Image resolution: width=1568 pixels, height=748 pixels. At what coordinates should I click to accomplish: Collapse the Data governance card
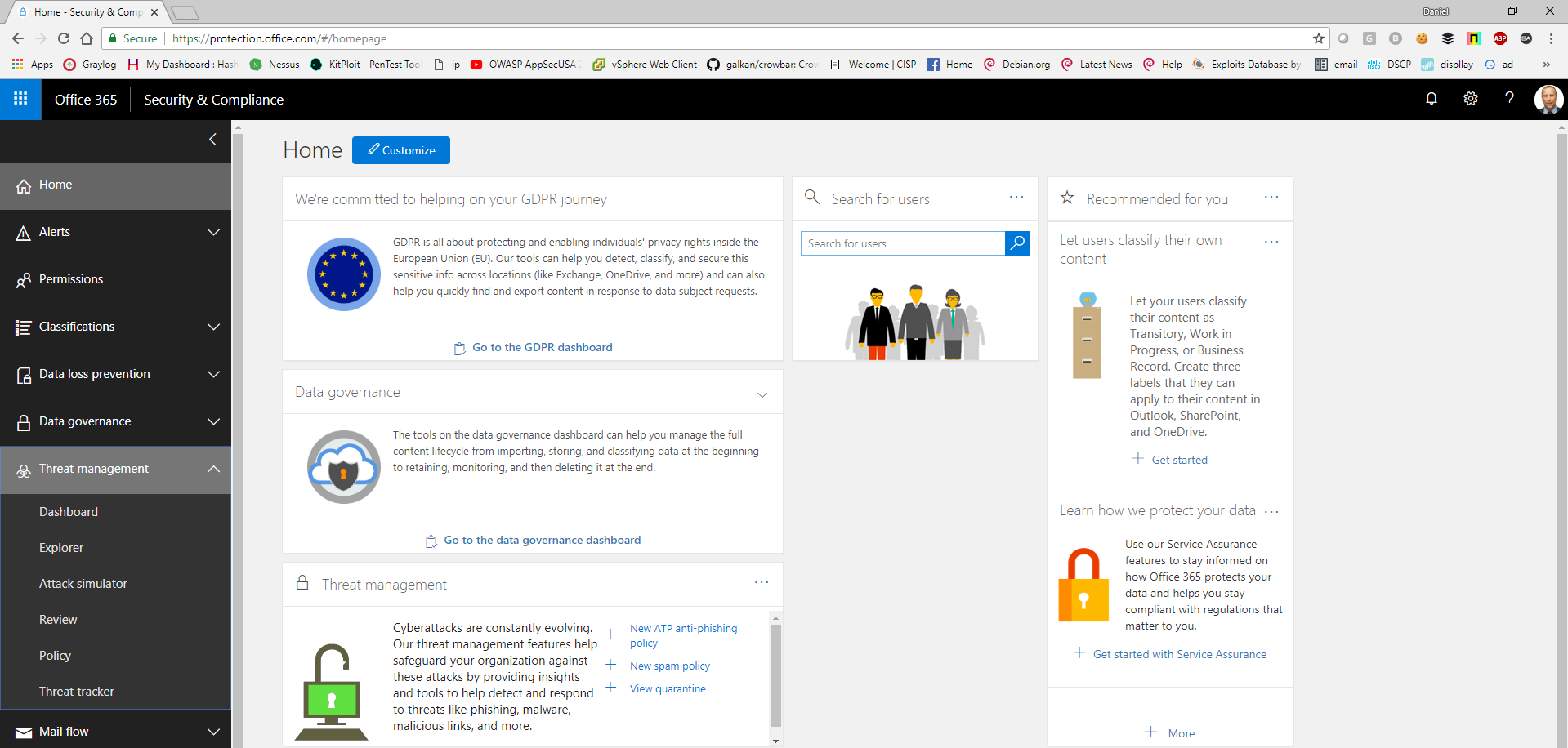point(762,394)
